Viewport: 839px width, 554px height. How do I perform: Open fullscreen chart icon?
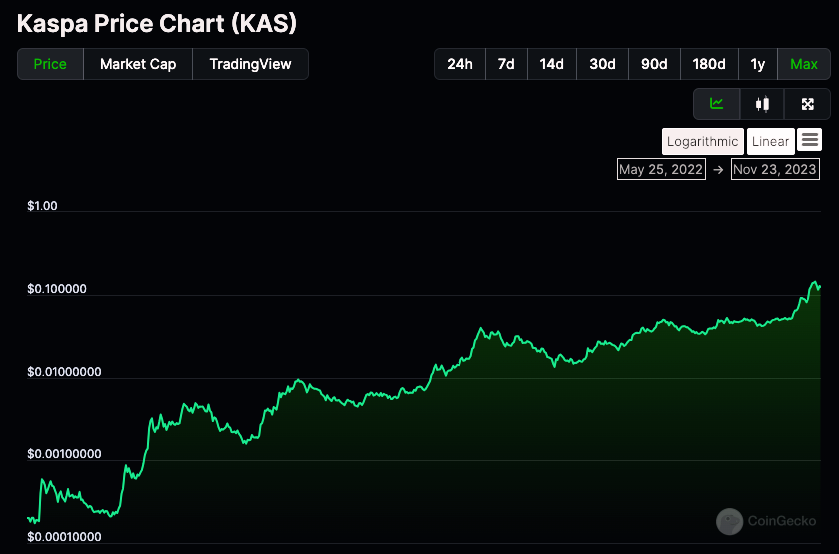(x=807, y=104)
